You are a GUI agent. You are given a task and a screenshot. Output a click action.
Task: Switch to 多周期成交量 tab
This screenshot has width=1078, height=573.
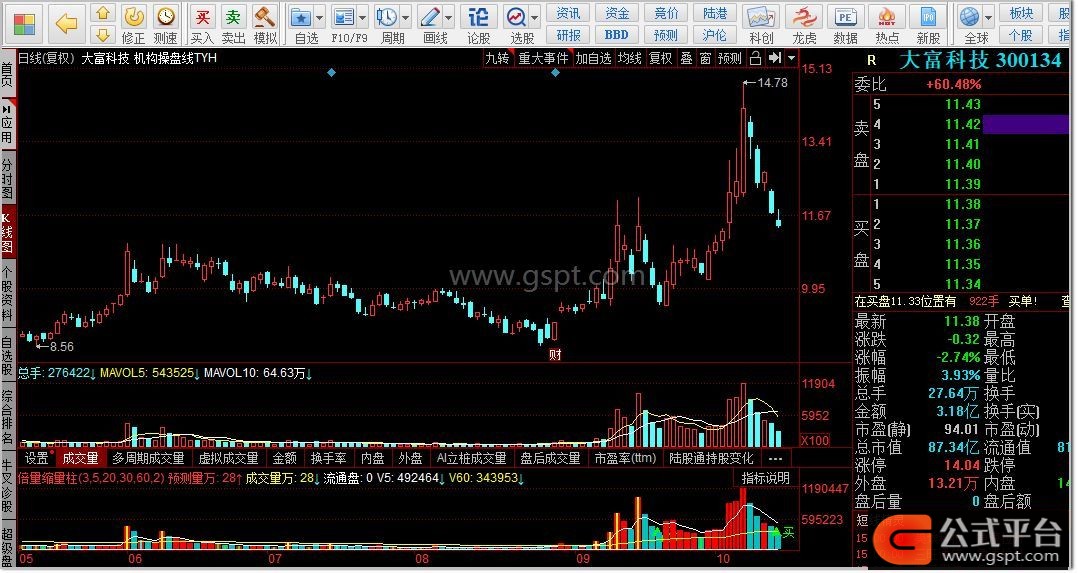coord(148,458)
